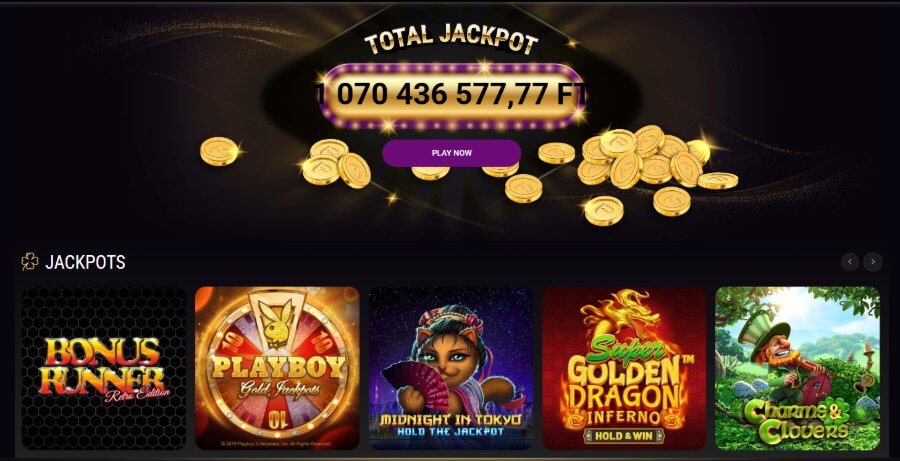Click the total jackpot amount display
Screen dimensions: 900x461
point(452,95)
